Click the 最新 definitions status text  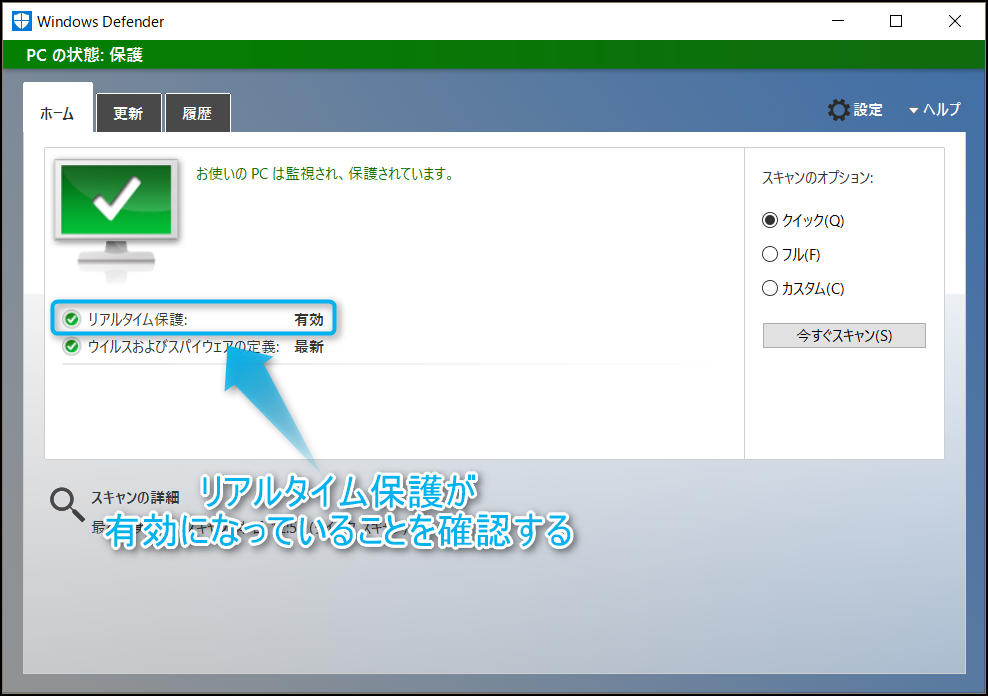point(308,347)
